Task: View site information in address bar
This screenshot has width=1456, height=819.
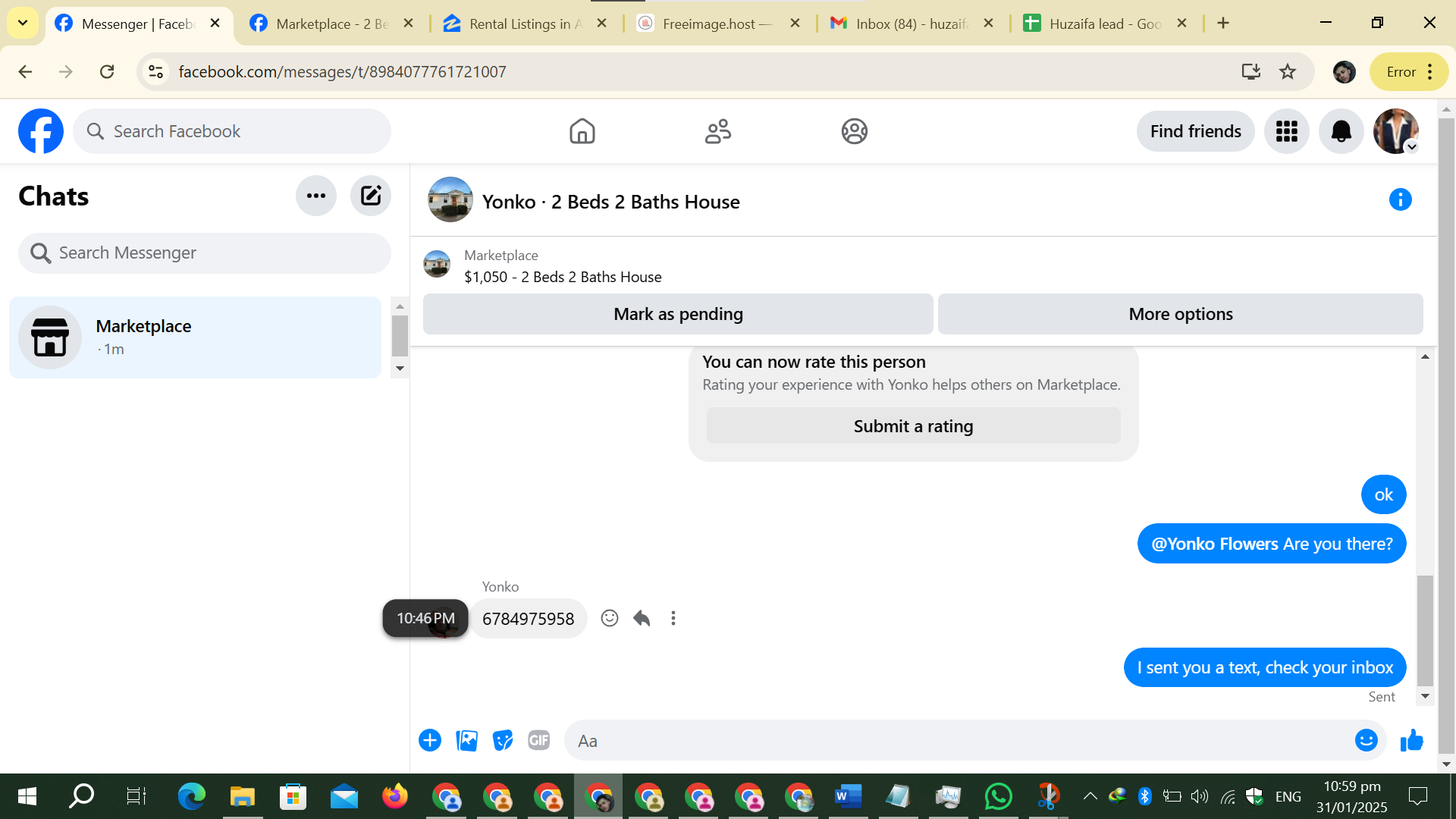Action: [155, 71]
